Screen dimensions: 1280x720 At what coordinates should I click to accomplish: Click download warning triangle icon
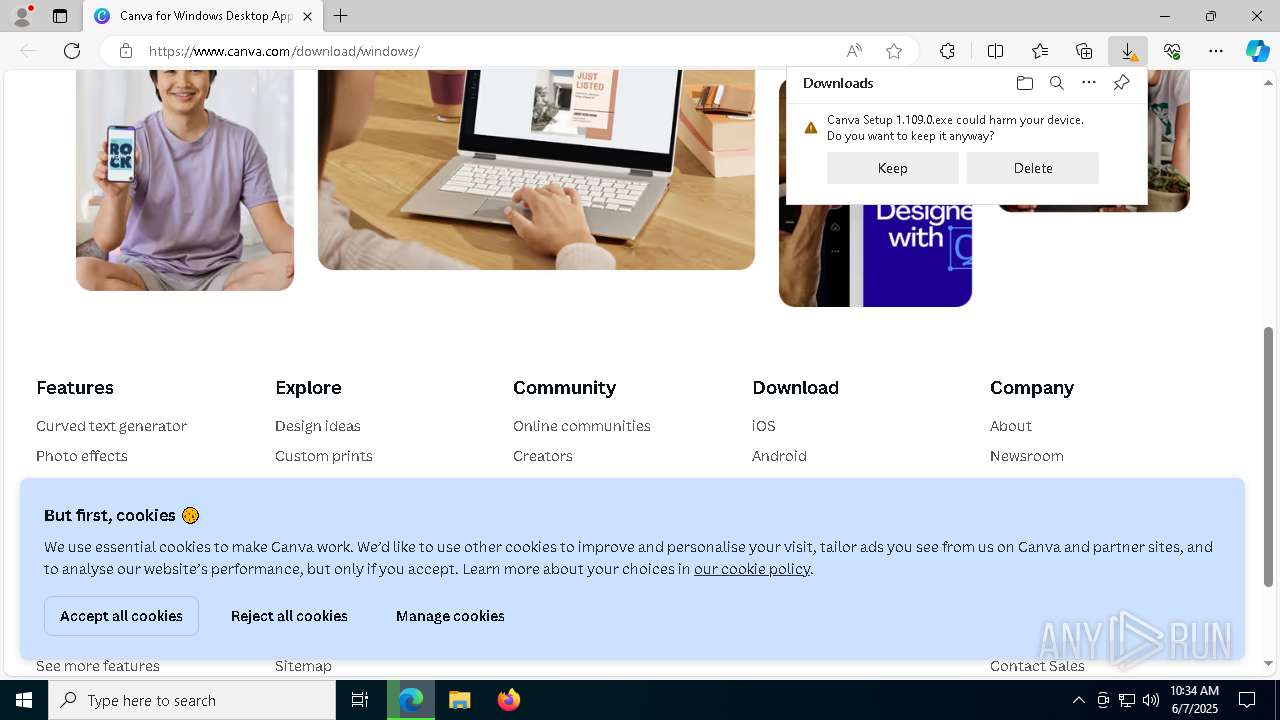pos(811,128)
